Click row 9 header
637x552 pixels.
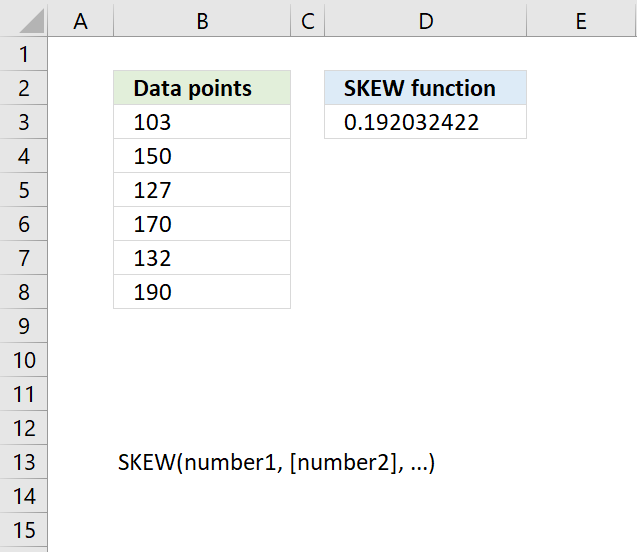(24, 326)
